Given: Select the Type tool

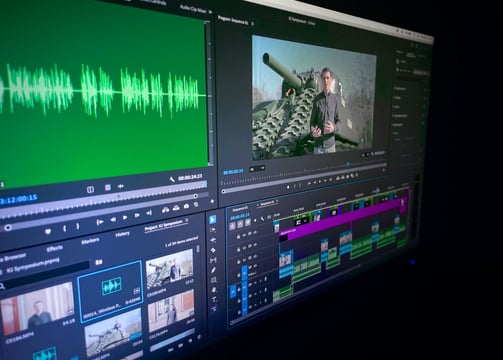Looking at the screenshot, I should pyautogui.click(x=214, y=299).
